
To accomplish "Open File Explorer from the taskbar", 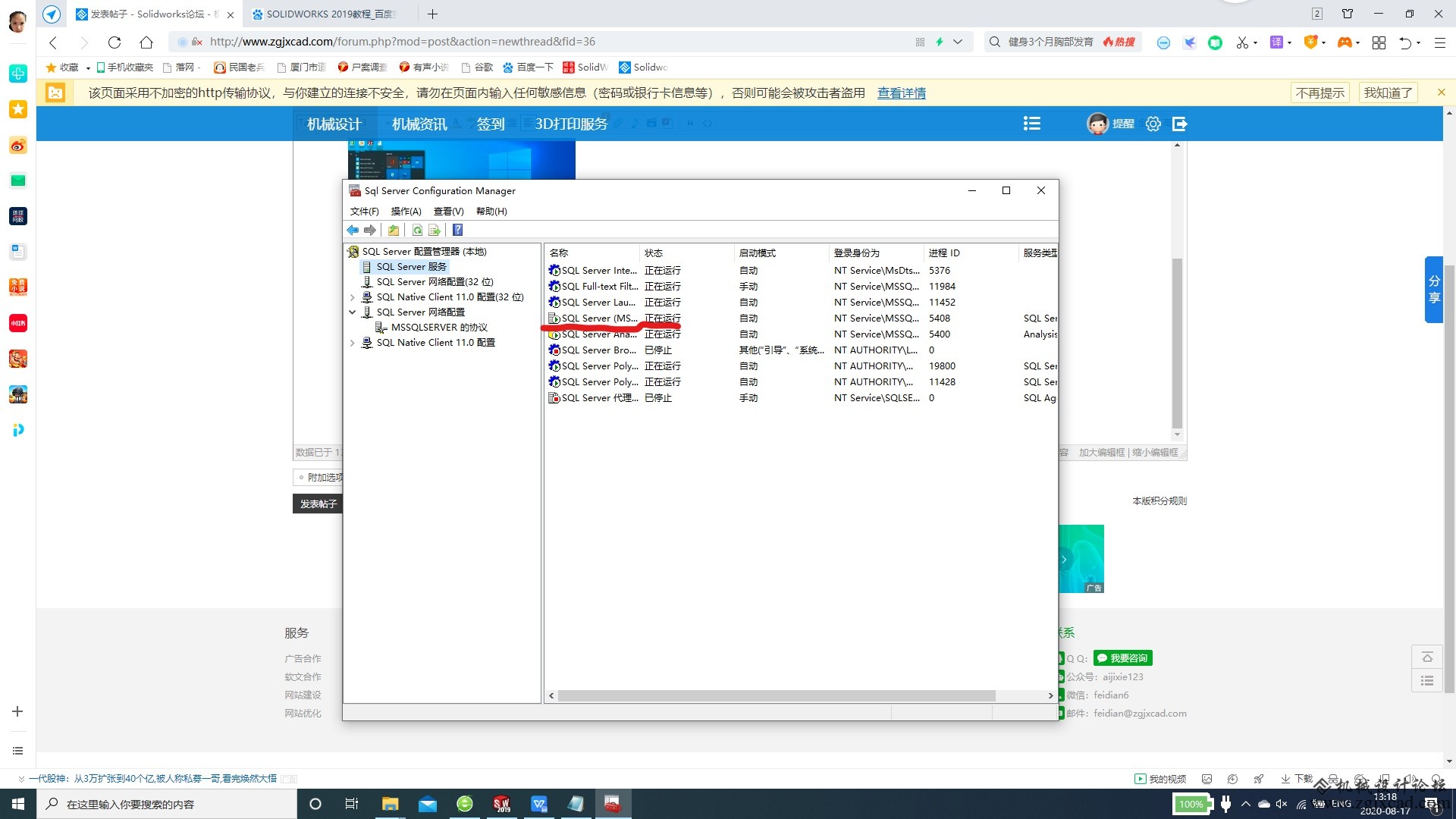I will pyautogui.click(x=390, y=804).
